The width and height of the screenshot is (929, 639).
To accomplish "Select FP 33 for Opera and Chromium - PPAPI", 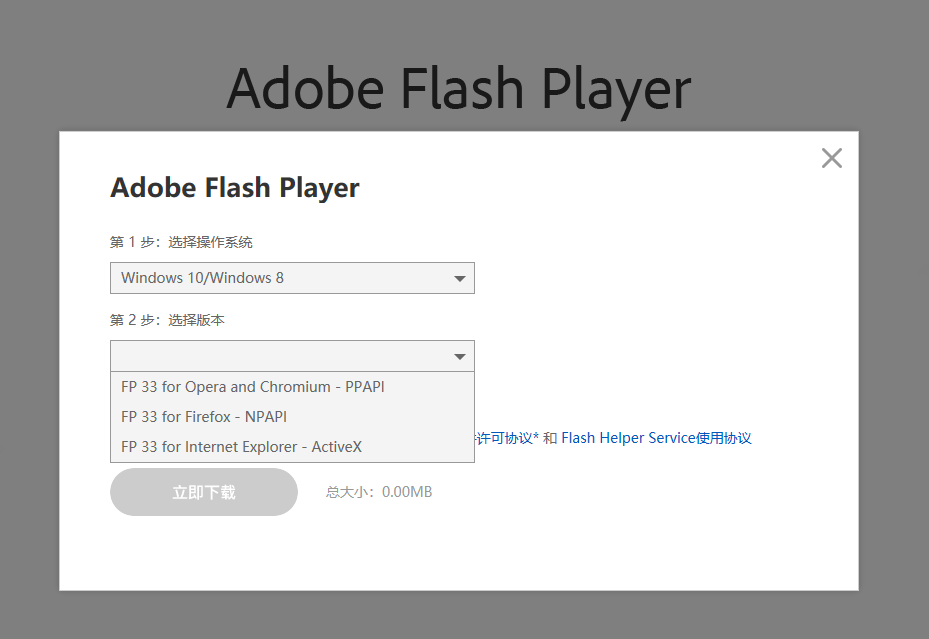I will tap(252, 387).
